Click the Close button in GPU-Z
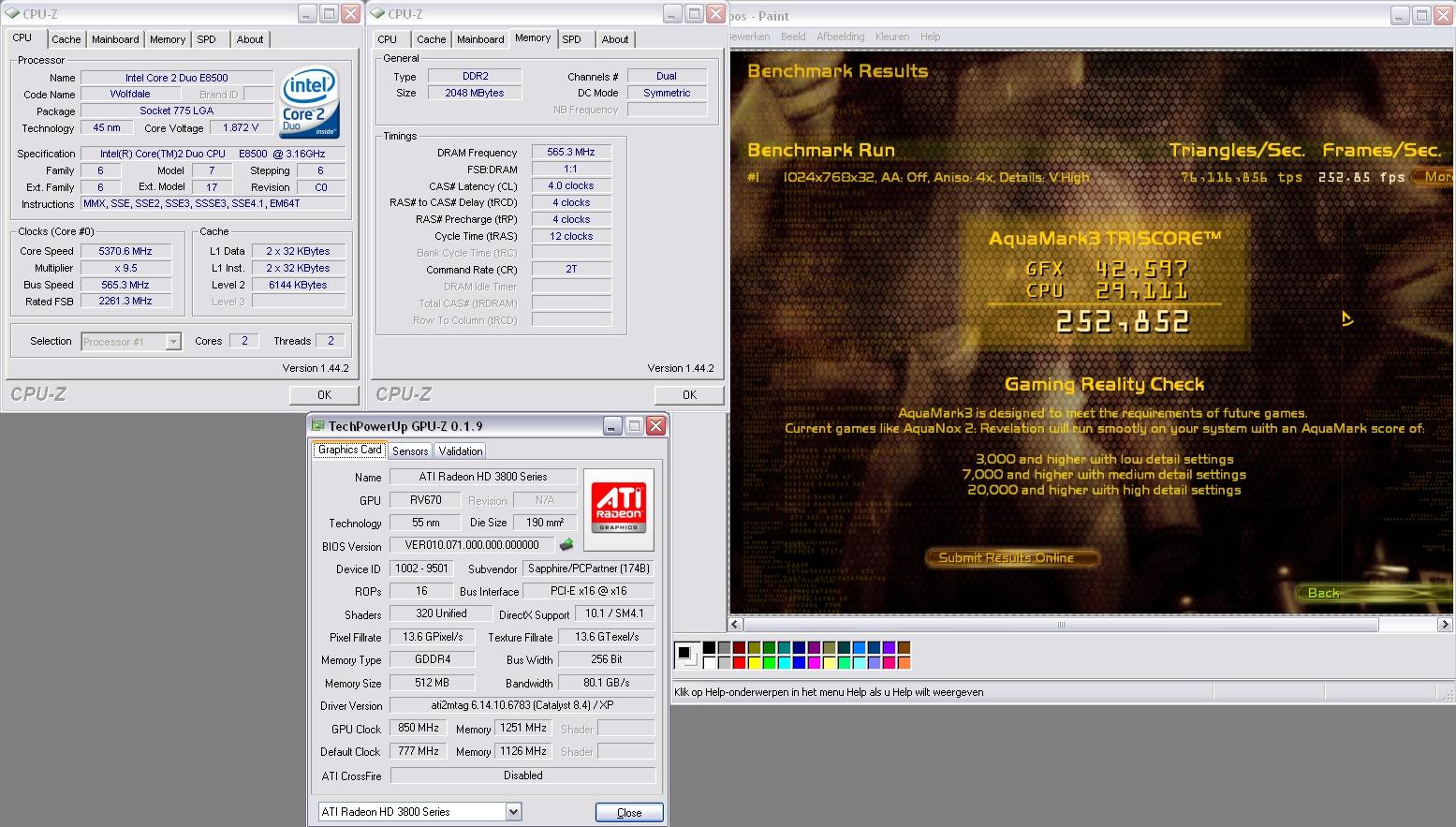This screenshot has height=827, width=1456. click(x=629, y=812)
